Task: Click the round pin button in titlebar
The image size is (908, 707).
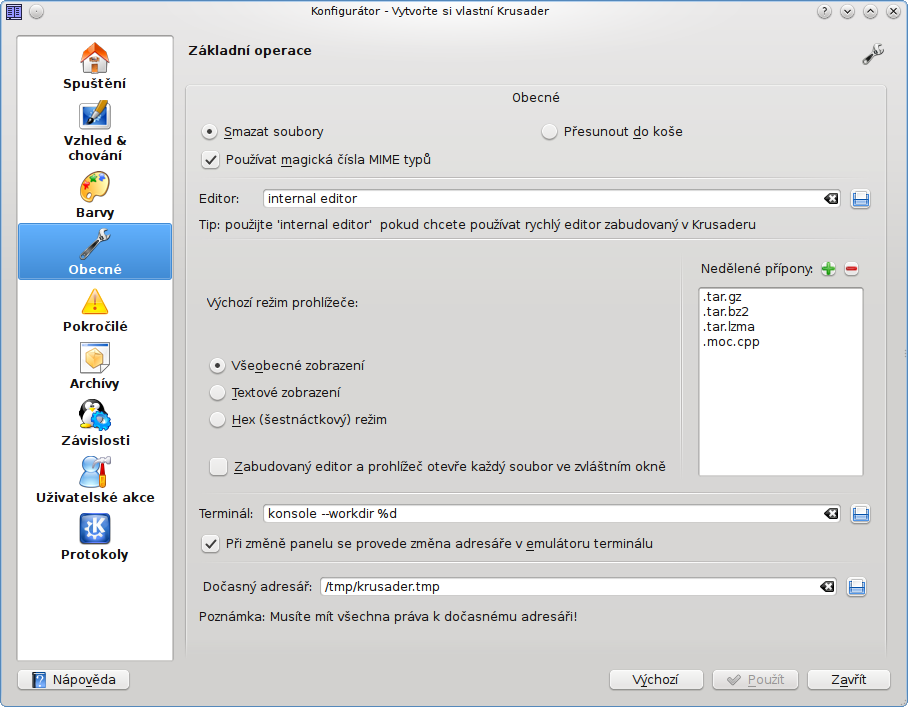Action: coord(36,12)
